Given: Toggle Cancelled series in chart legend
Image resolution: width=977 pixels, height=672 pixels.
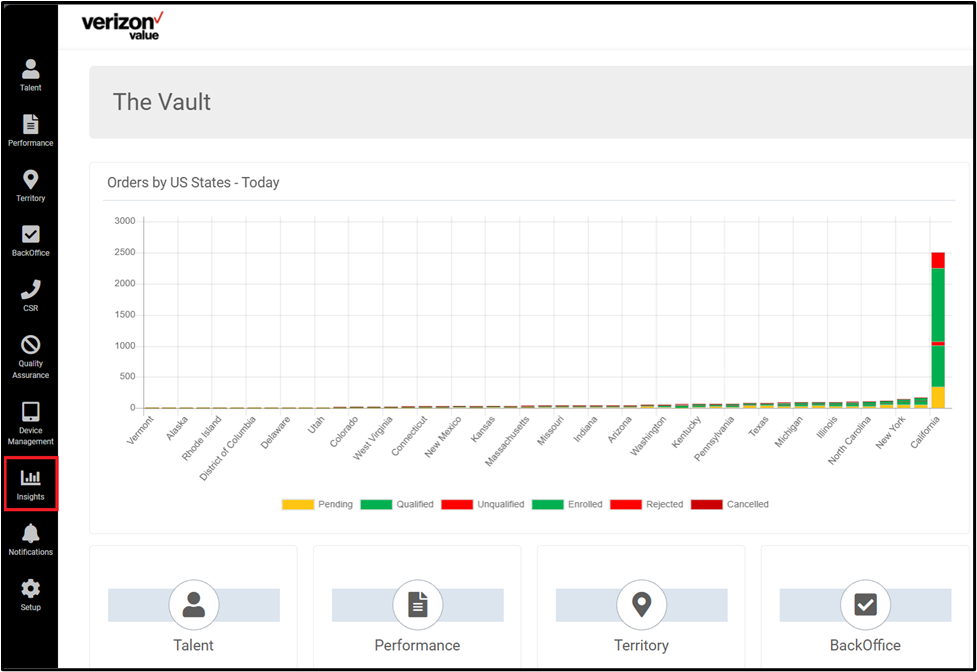Looking at the screenshot, I should pyautogui.click(x=730, y=504).
